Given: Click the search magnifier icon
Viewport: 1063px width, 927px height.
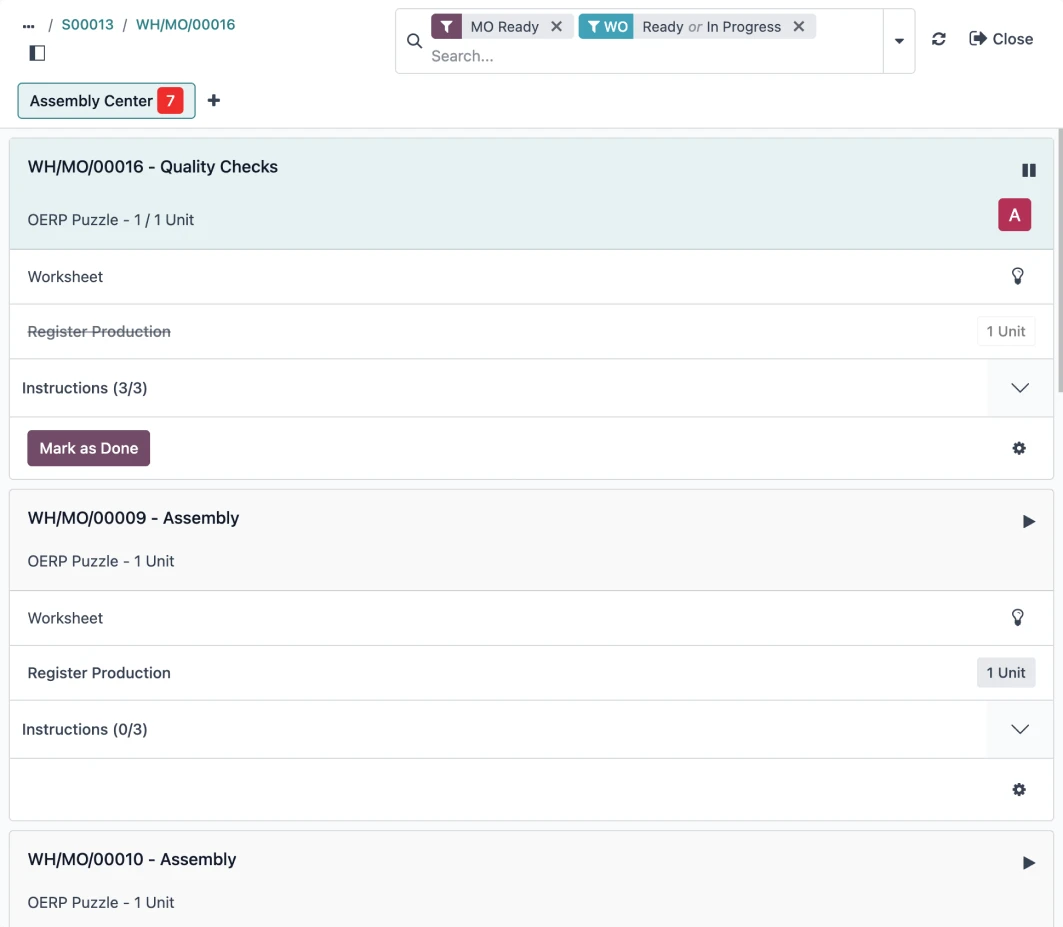Looking at the screenshot, I should pyautogui.click(x=414, y=41).
